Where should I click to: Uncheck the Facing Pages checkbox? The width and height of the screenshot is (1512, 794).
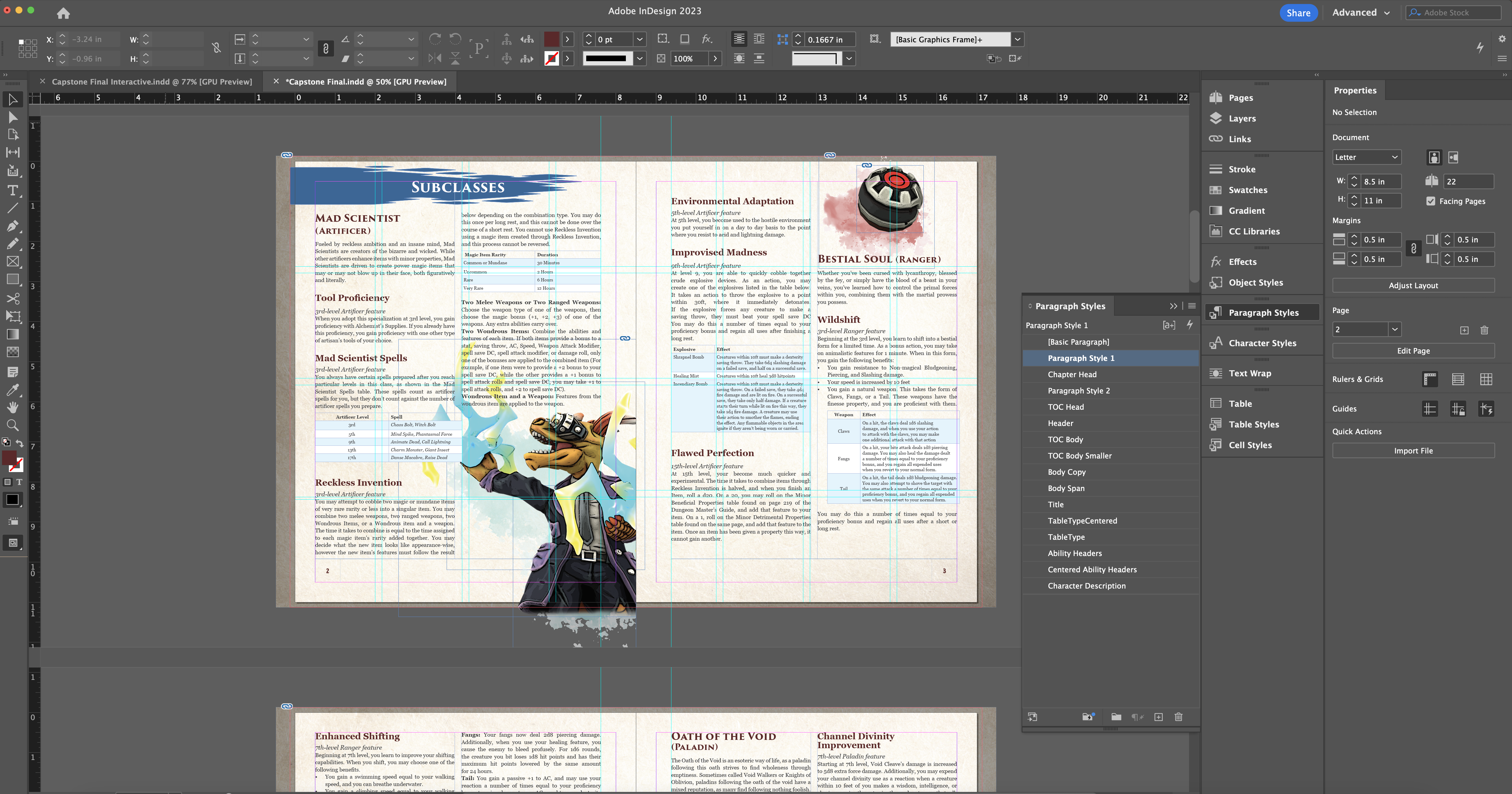point(1431,201)
